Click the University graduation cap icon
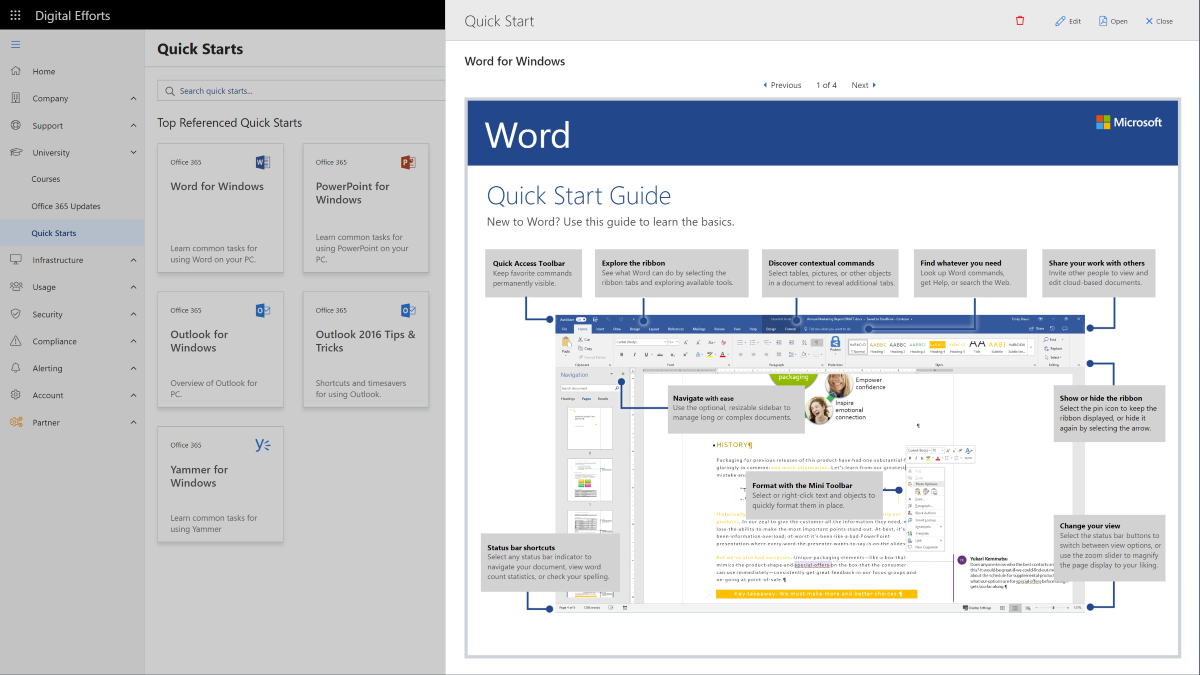This screenshot has width=1200, height=675. tap(15, 153)
